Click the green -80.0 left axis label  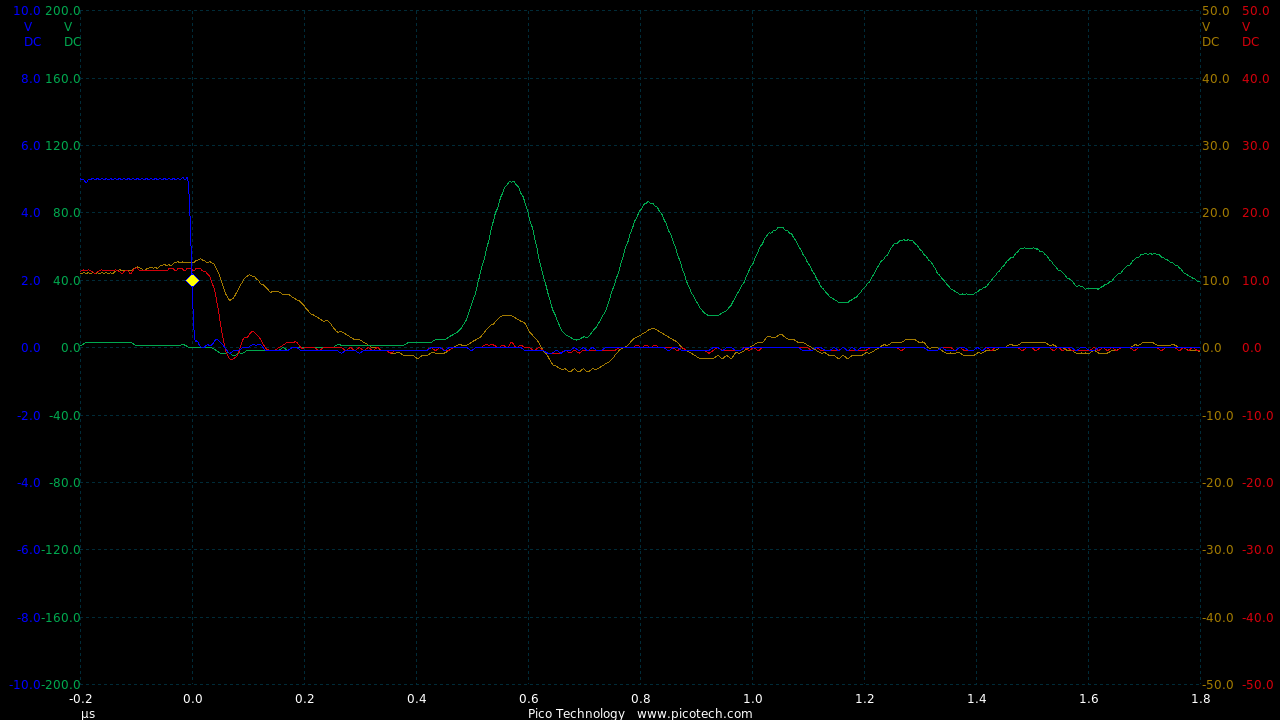click(x=62, y=483)
